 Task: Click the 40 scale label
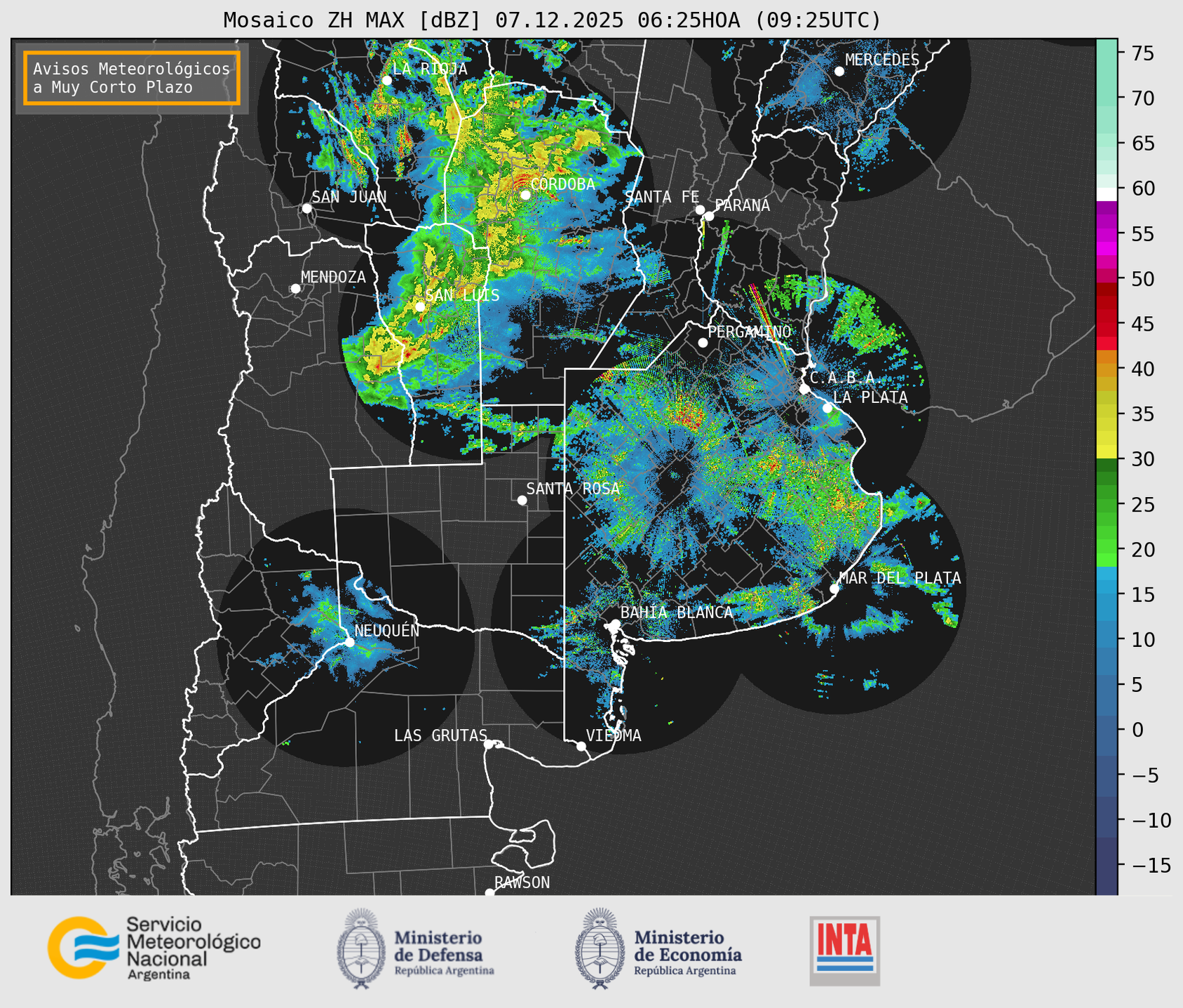pyautogui.click(x=1143, y=369)
